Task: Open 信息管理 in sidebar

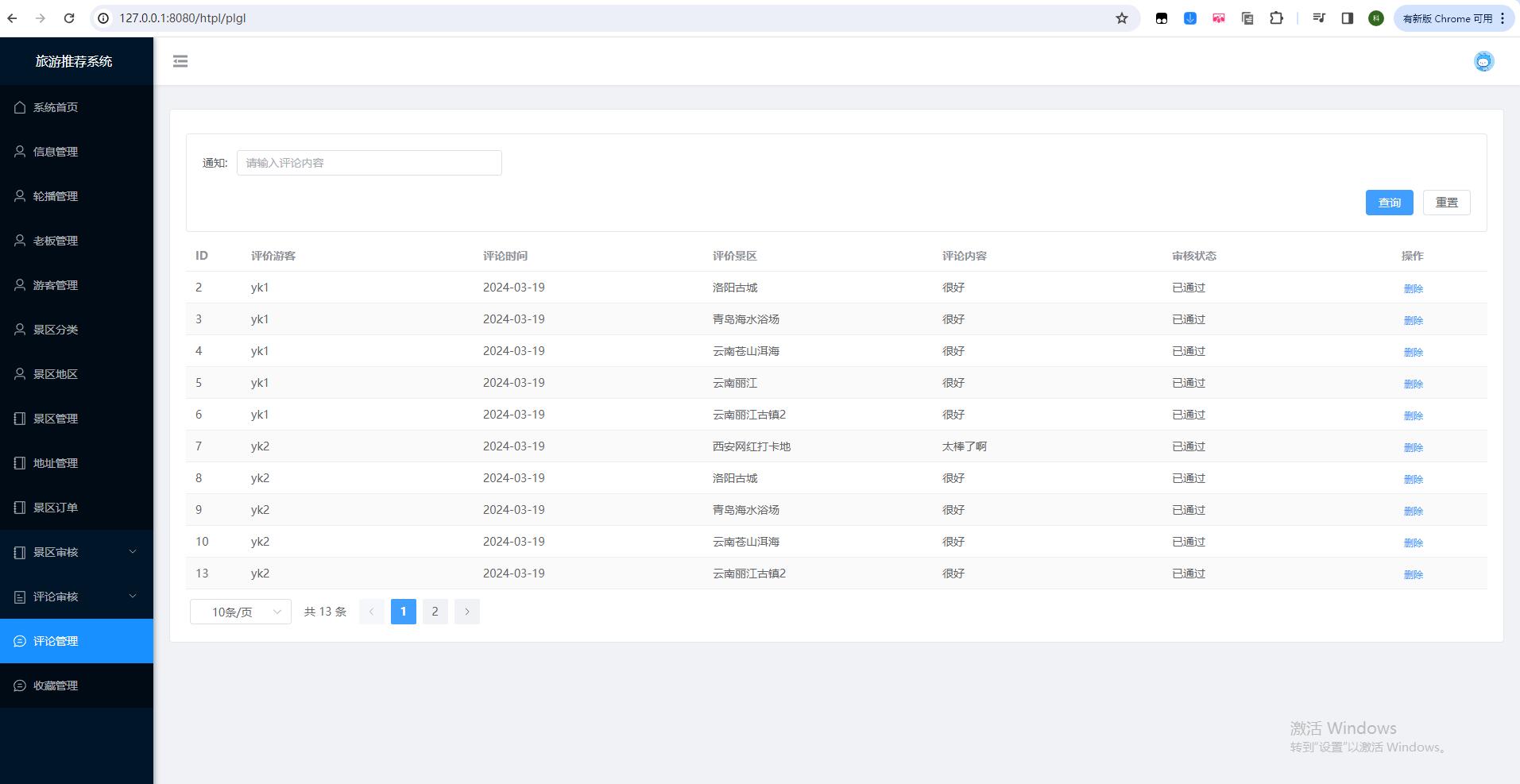Action: 76,152
